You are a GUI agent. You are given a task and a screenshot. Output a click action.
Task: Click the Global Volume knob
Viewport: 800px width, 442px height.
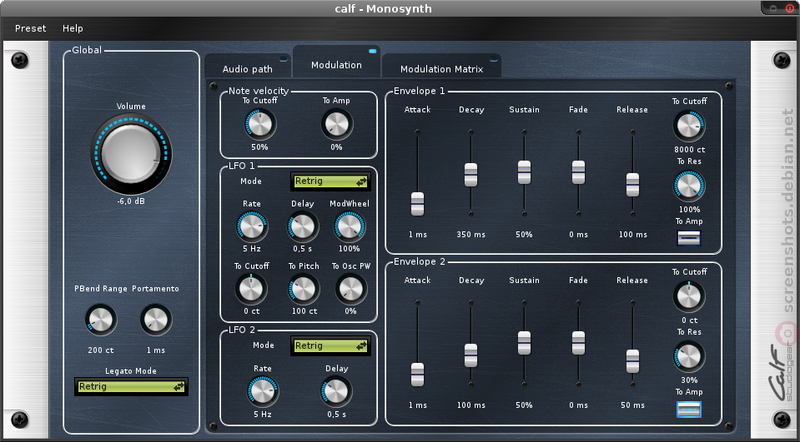(131, 154)
